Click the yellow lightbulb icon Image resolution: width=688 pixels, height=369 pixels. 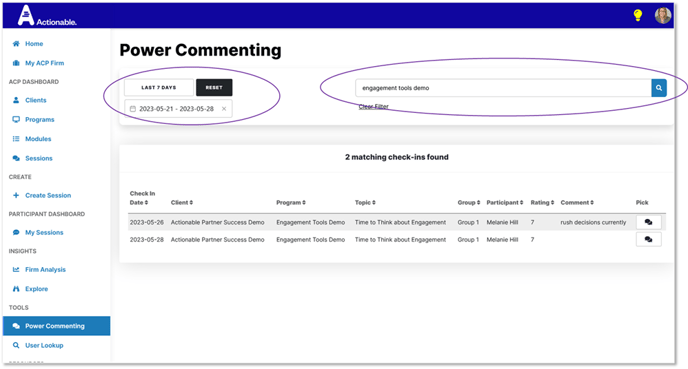coord(638,16)
